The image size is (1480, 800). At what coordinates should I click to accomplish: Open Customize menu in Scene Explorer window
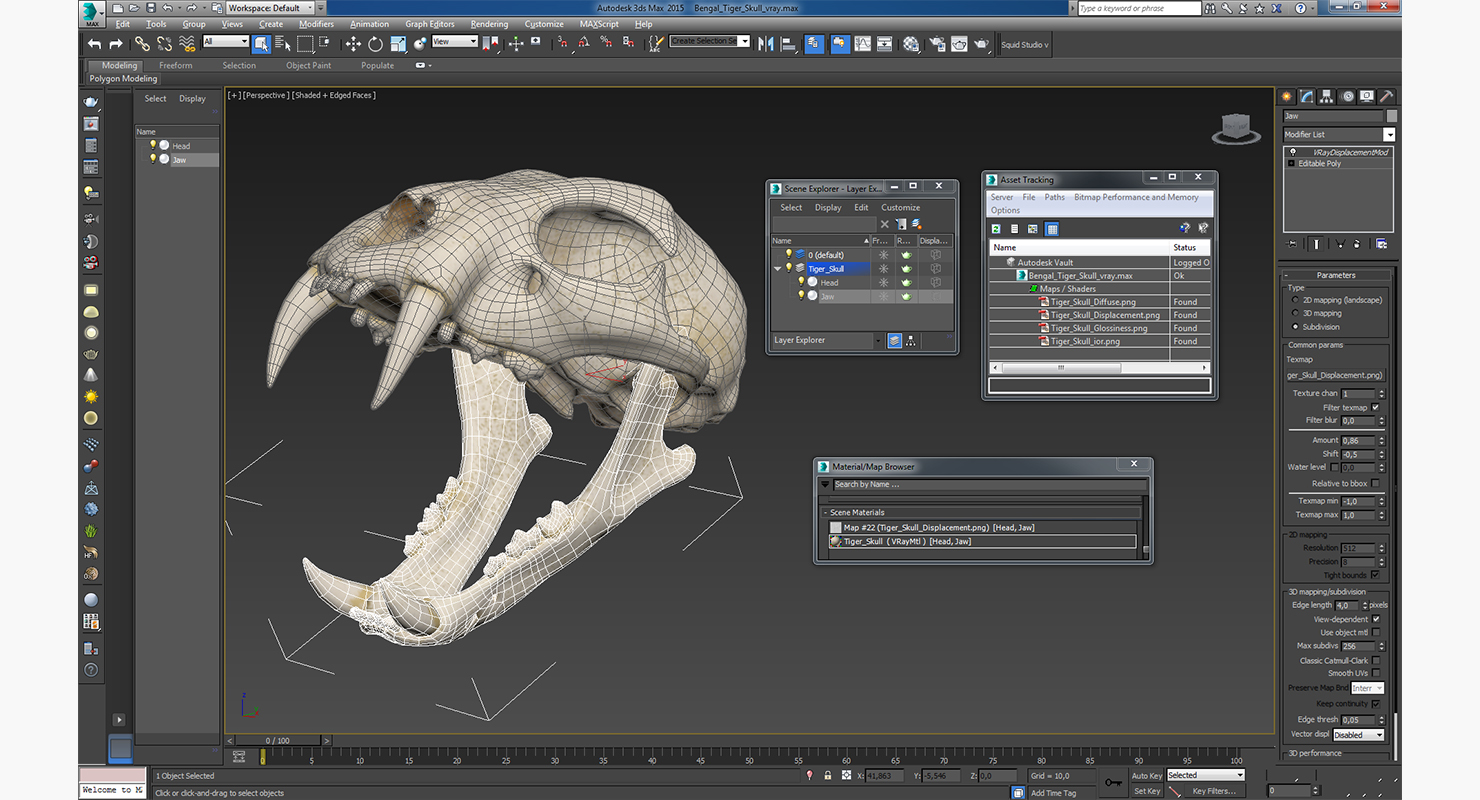pyautogui.click(x=901, y=207)
